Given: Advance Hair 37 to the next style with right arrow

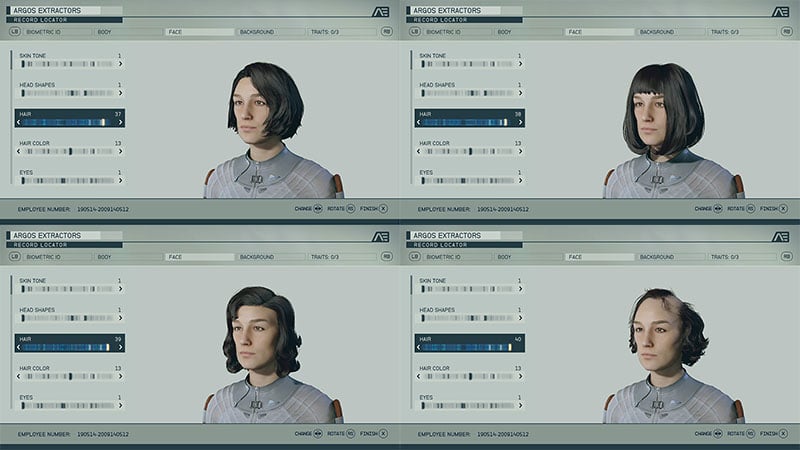Looking at the screenshot, I should point(121,123).
